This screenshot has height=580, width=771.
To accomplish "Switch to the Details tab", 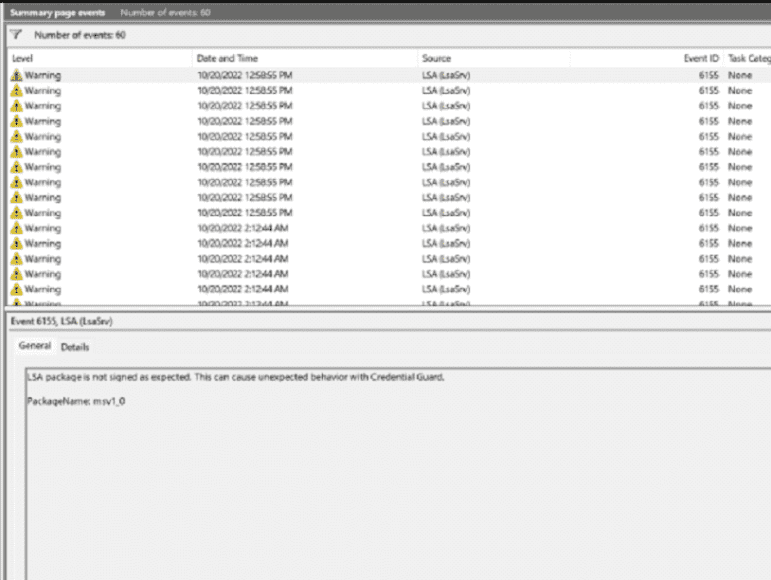I will 75,347.
